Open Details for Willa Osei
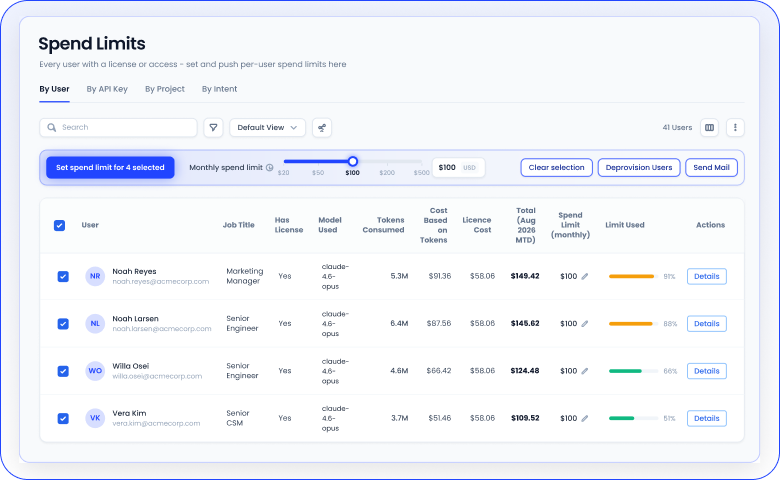Viewport: 780px width, 480px height. point(706,371)
